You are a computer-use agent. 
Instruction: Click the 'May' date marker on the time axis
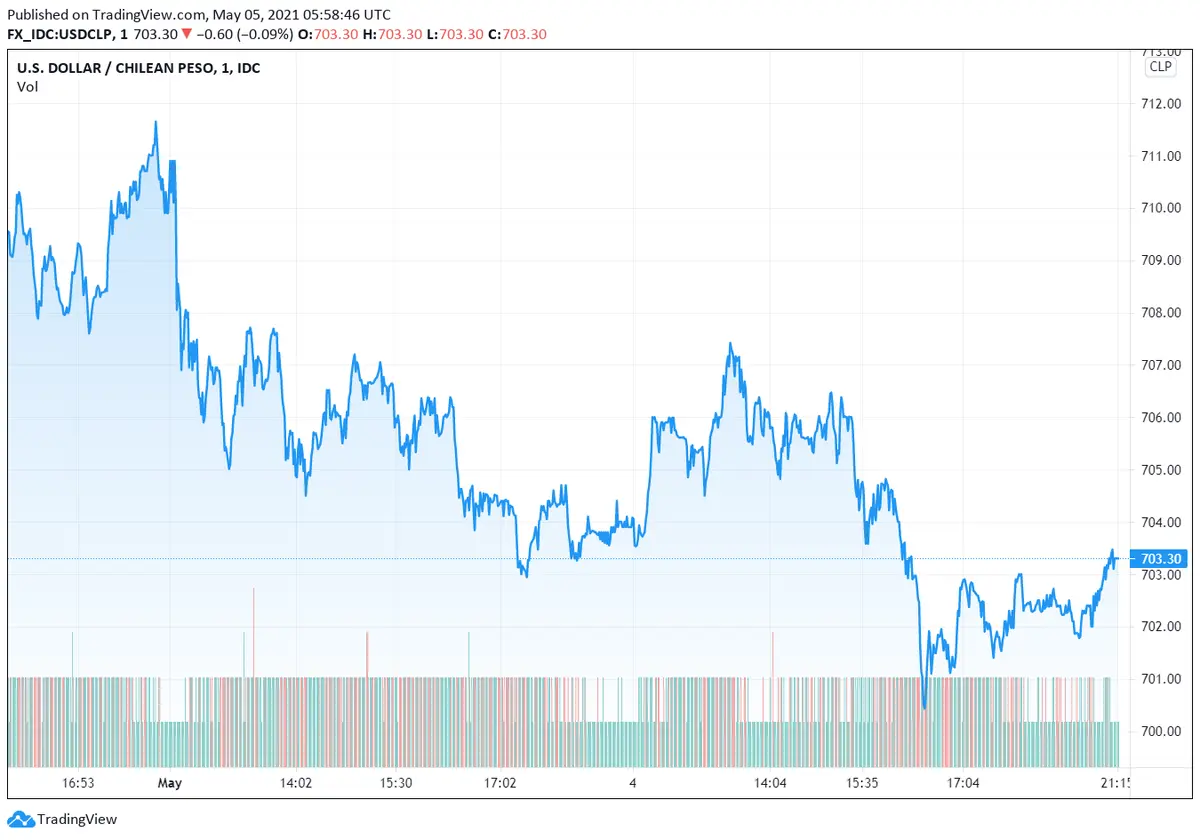(x=169, y=783)
